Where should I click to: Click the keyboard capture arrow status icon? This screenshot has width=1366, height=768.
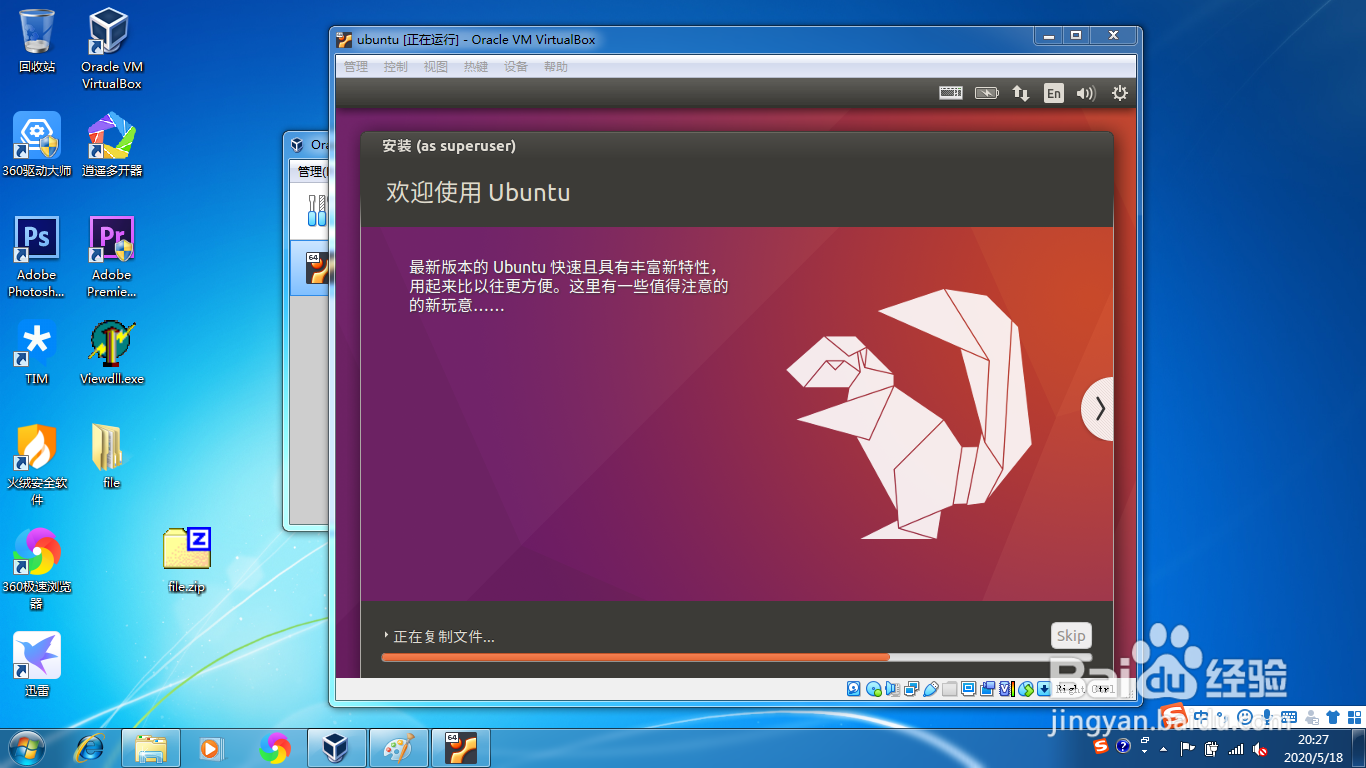(x=1044, y=688)
